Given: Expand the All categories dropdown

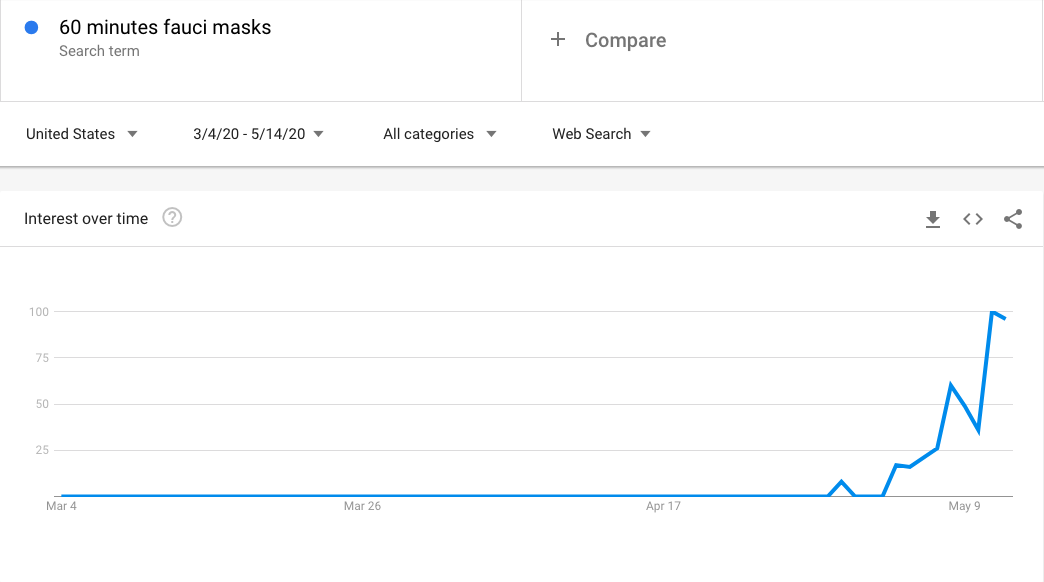Looking at the screenshot, I should [x=439, y=134].
